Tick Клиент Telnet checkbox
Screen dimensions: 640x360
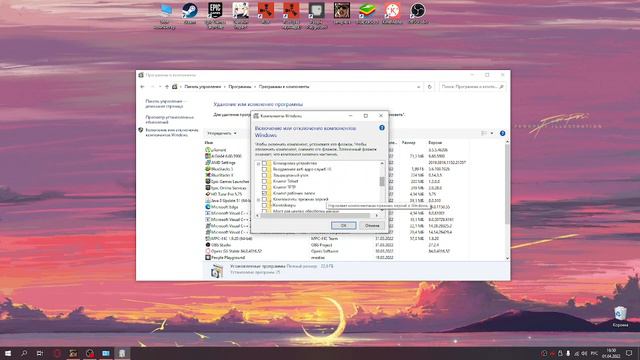pyautogui.click(x=264, y=181)
